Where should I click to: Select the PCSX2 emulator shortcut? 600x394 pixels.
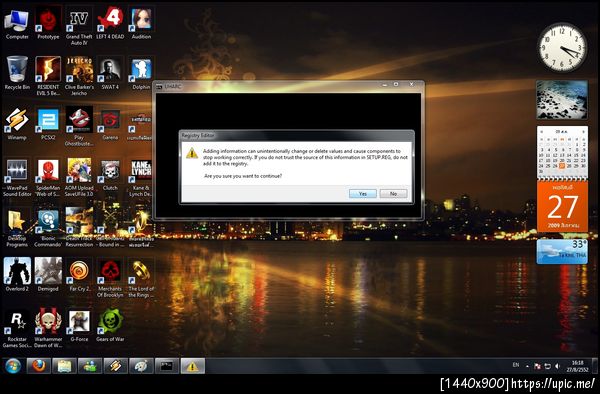click(x=48, y=124)
